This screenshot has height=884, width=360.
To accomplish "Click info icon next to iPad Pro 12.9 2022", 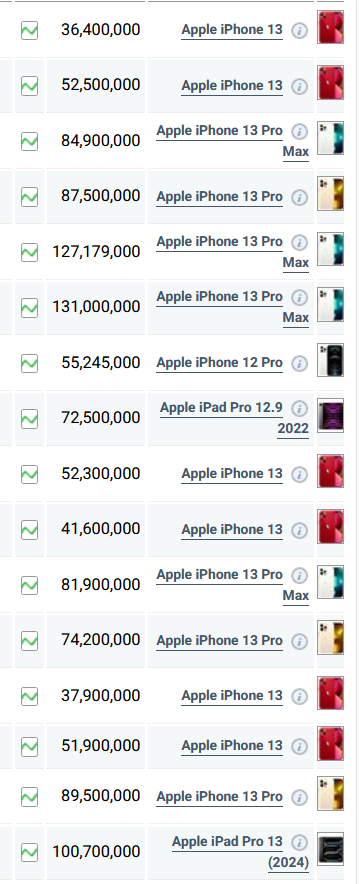I will 300,408.
